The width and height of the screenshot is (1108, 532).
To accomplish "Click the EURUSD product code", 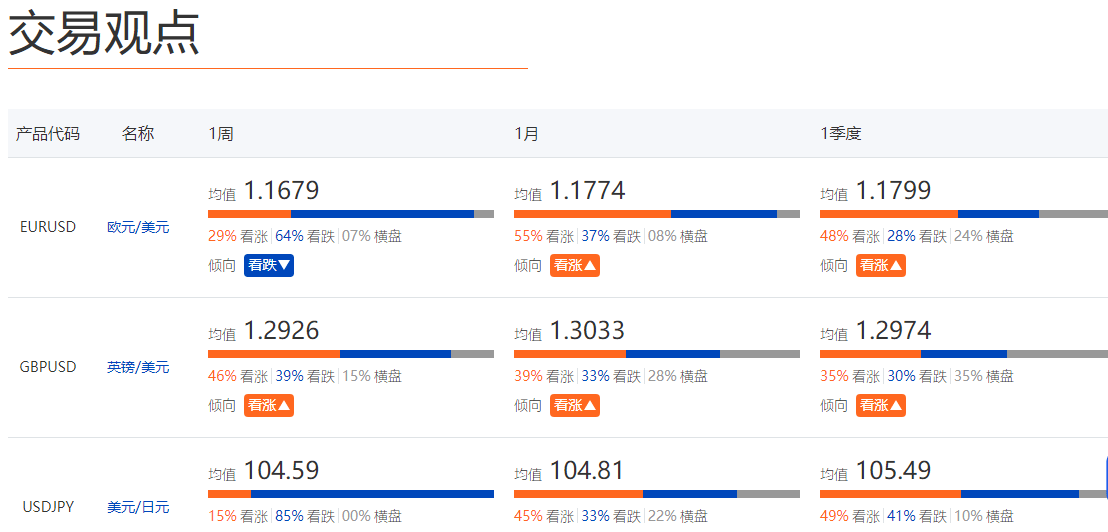I will pyautogui.click(x=48, y=227).
